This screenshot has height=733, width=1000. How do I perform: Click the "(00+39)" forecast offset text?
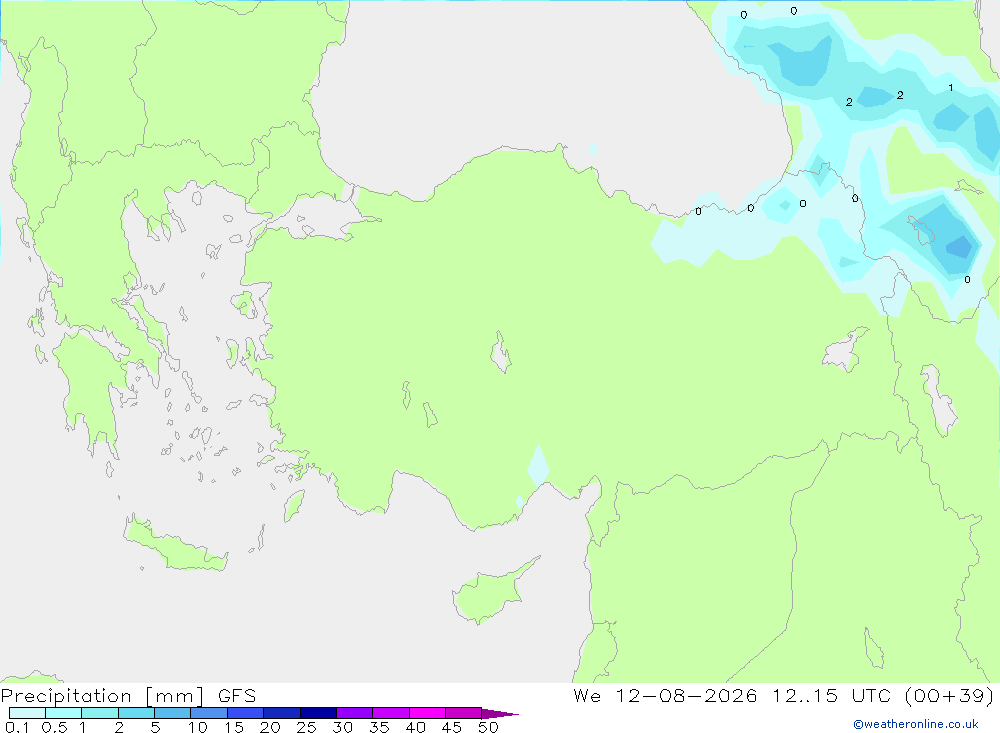(x=949, y=695)
